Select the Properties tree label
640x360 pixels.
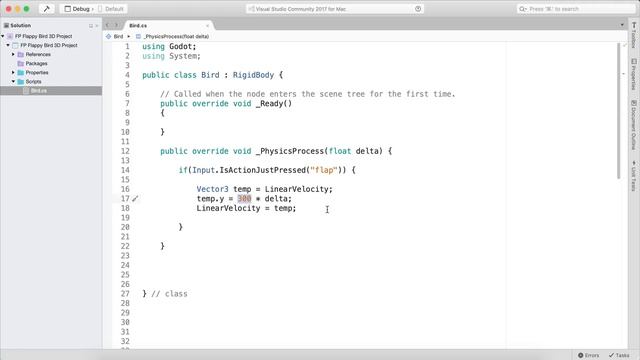pos(37,72)
